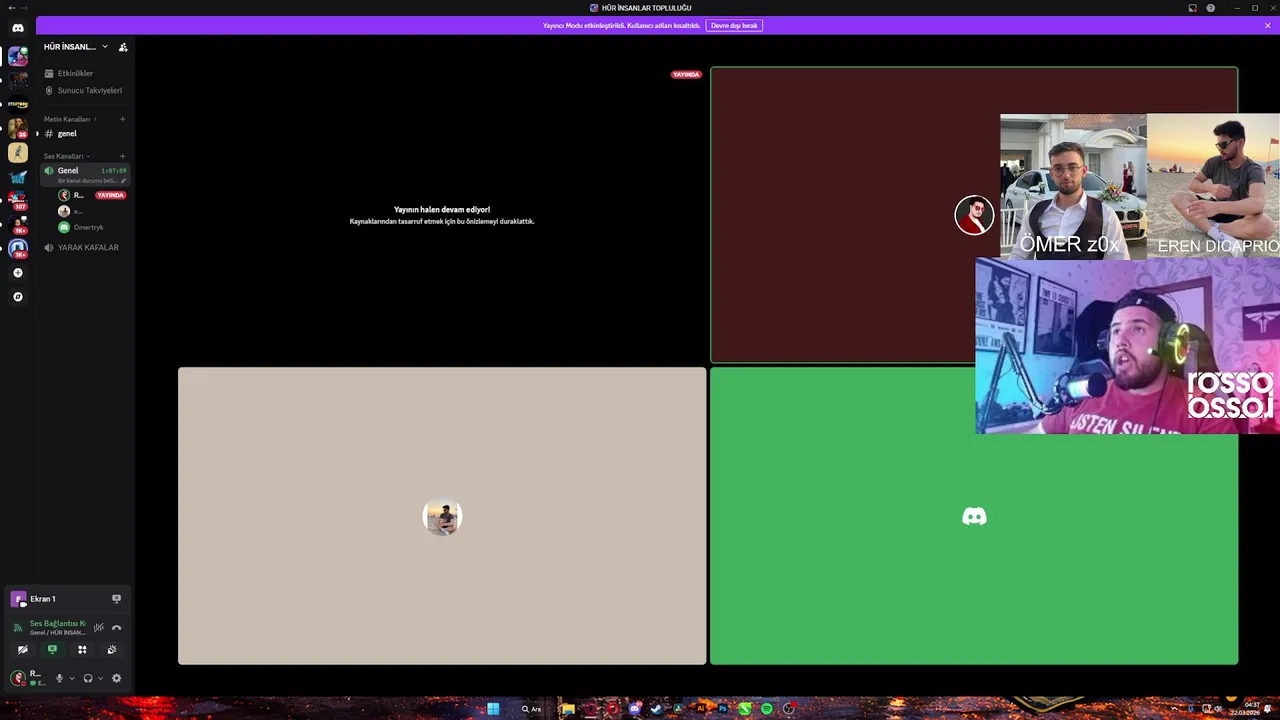Image resolution: width=1280 pixels, height=720 pixels.
Task: Select the green Discord-logo participant tile
Action: click(x=974, y=516)
